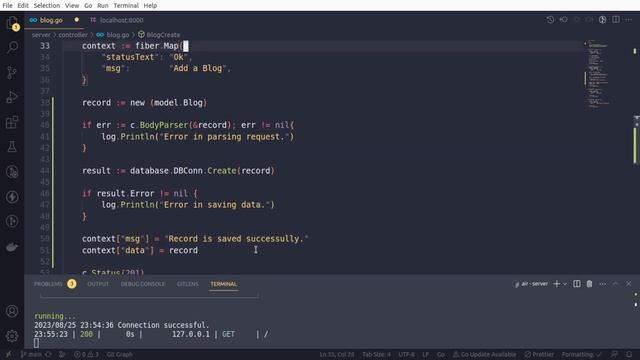The image size is (640, 360).
Task: Kill terminal with trash icon
Action: (x=589, y=284)
